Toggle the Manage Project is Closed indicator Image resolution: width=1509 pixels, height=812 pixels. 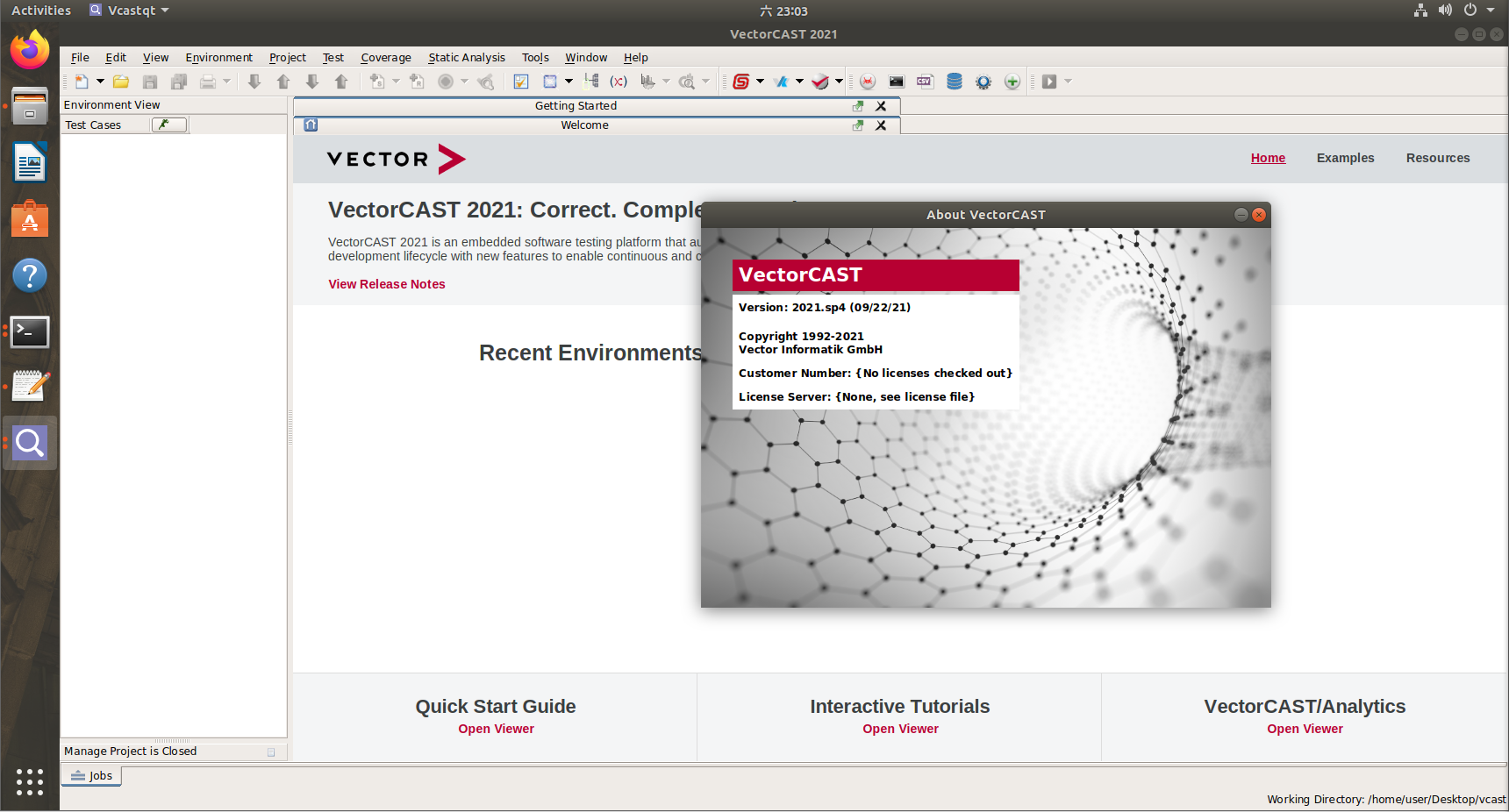pos(271,751)
